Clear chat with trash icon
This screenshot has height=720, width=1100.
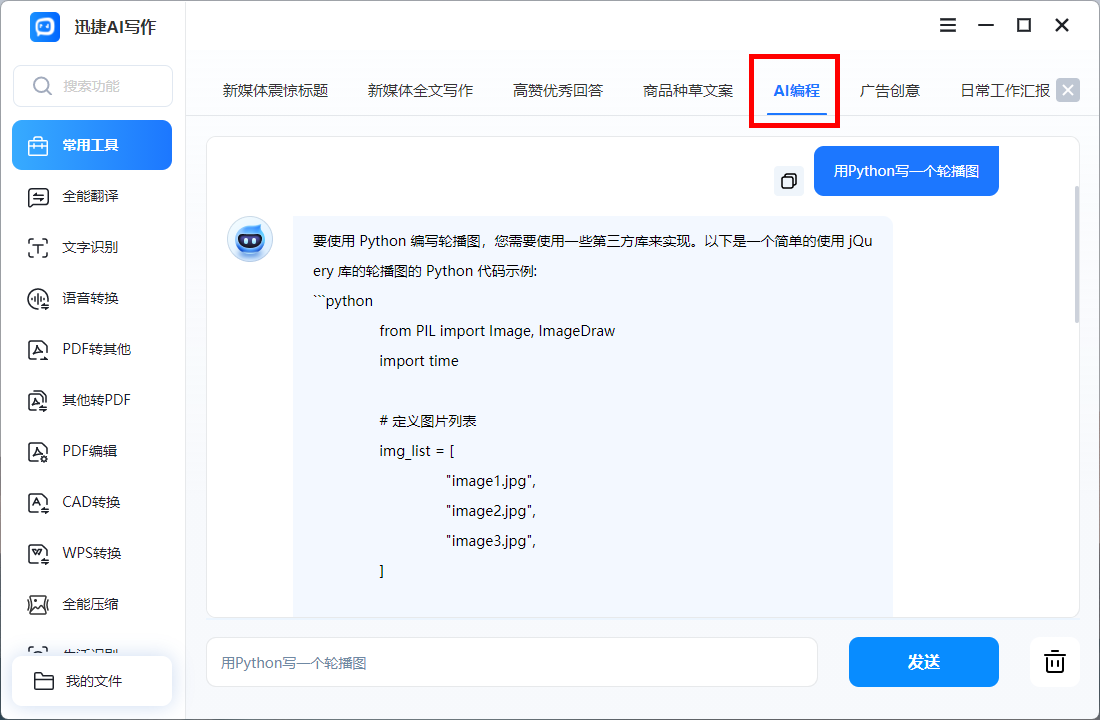[1054, 662]
